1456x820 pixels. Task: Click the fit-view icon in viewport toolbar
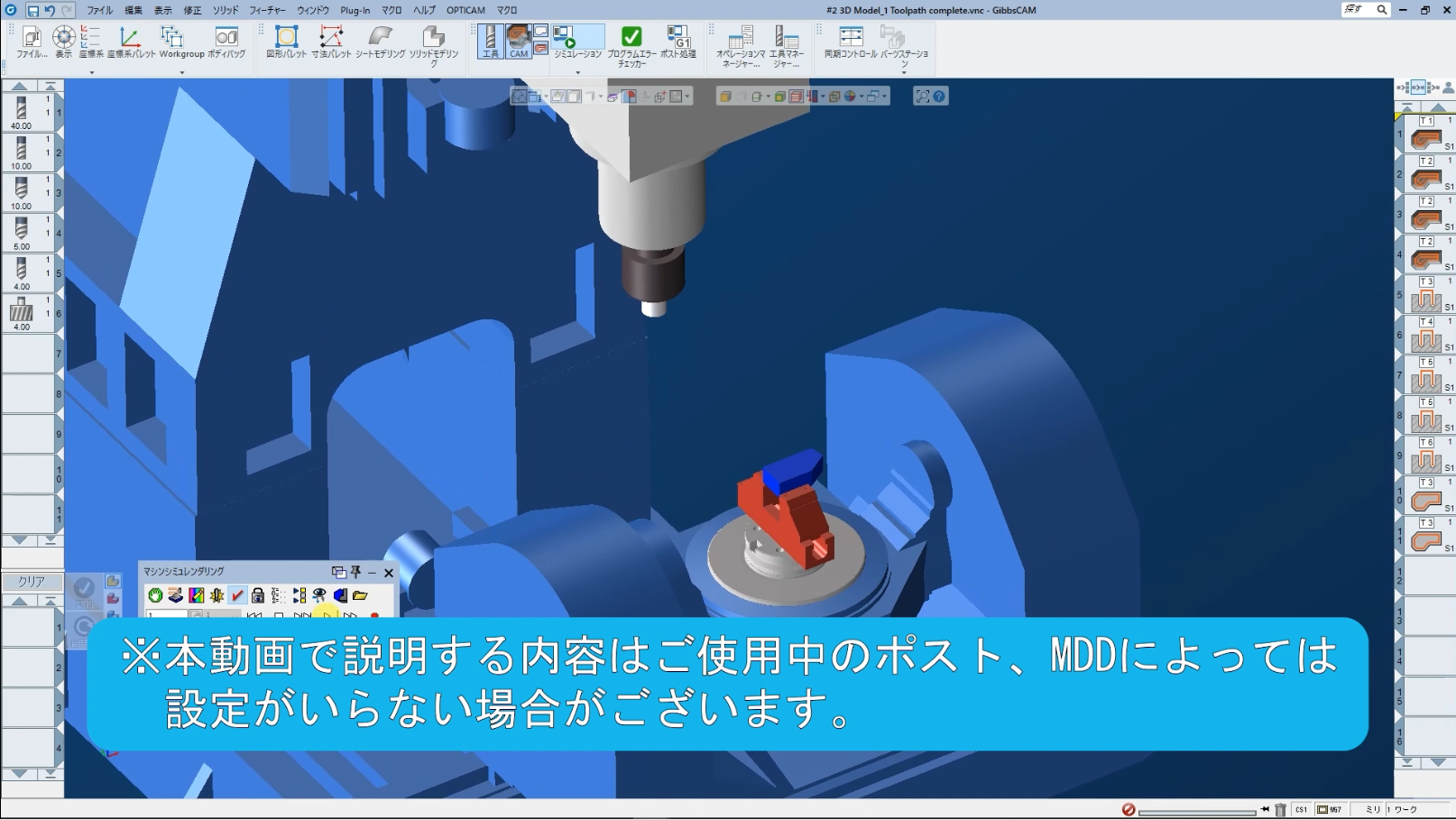coord(922,97)
